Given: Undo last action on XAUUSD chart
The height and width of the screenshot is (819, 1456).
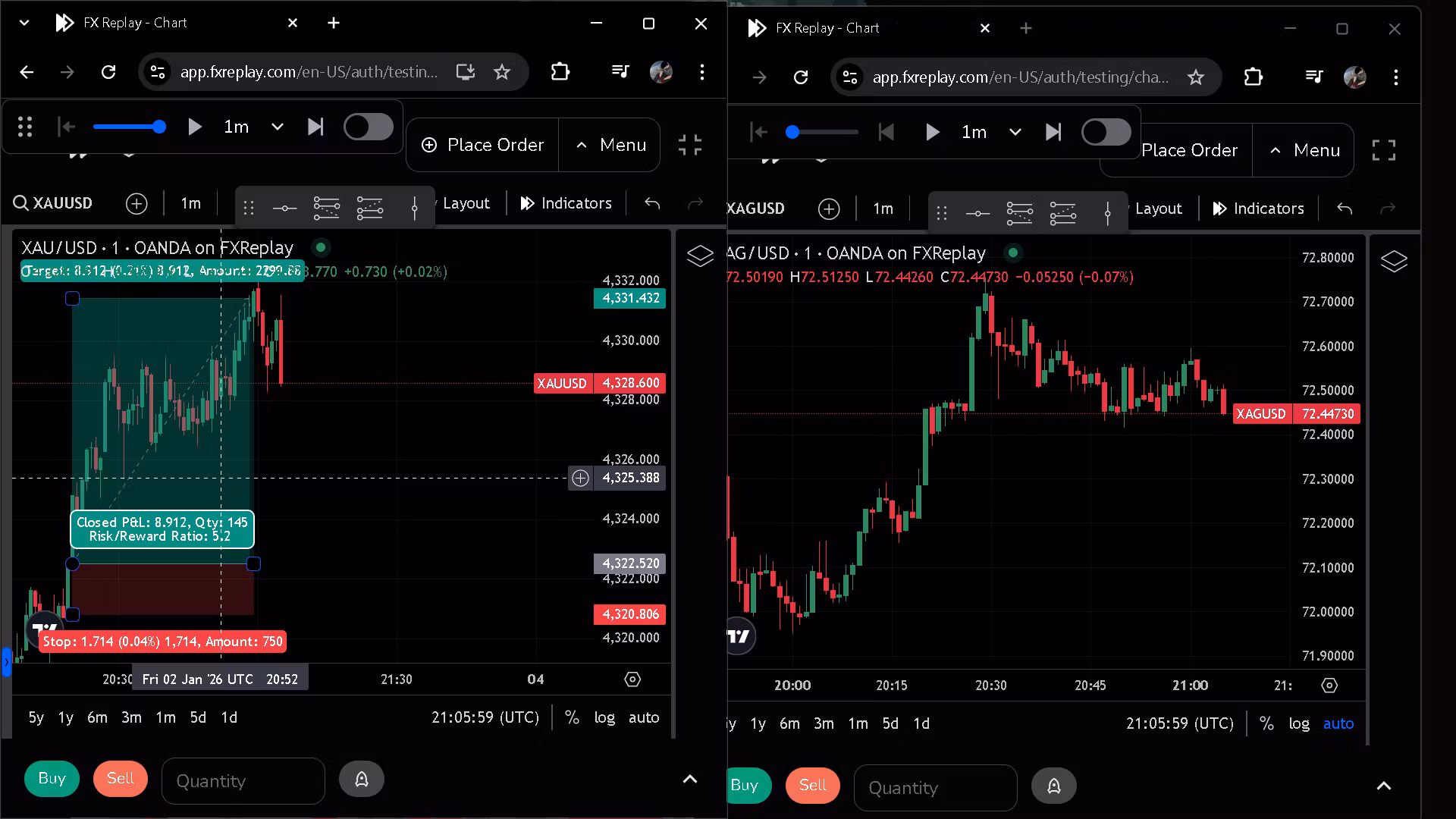Looking at the screenshot, I should 652,203.
